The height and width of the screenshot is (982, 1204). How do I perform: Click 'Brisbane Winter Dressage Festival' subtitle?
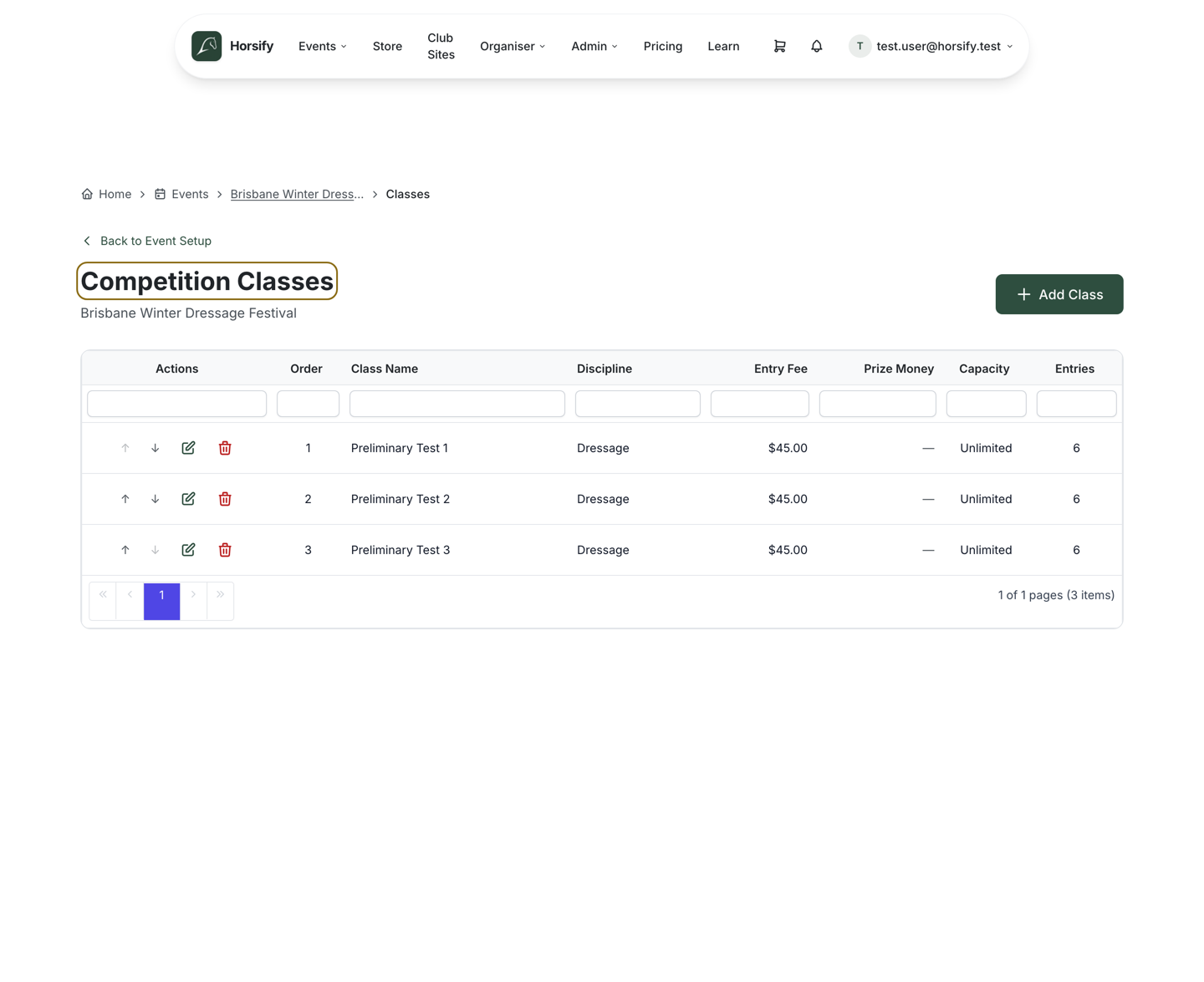pyautogui.click(x=188, y=313)
